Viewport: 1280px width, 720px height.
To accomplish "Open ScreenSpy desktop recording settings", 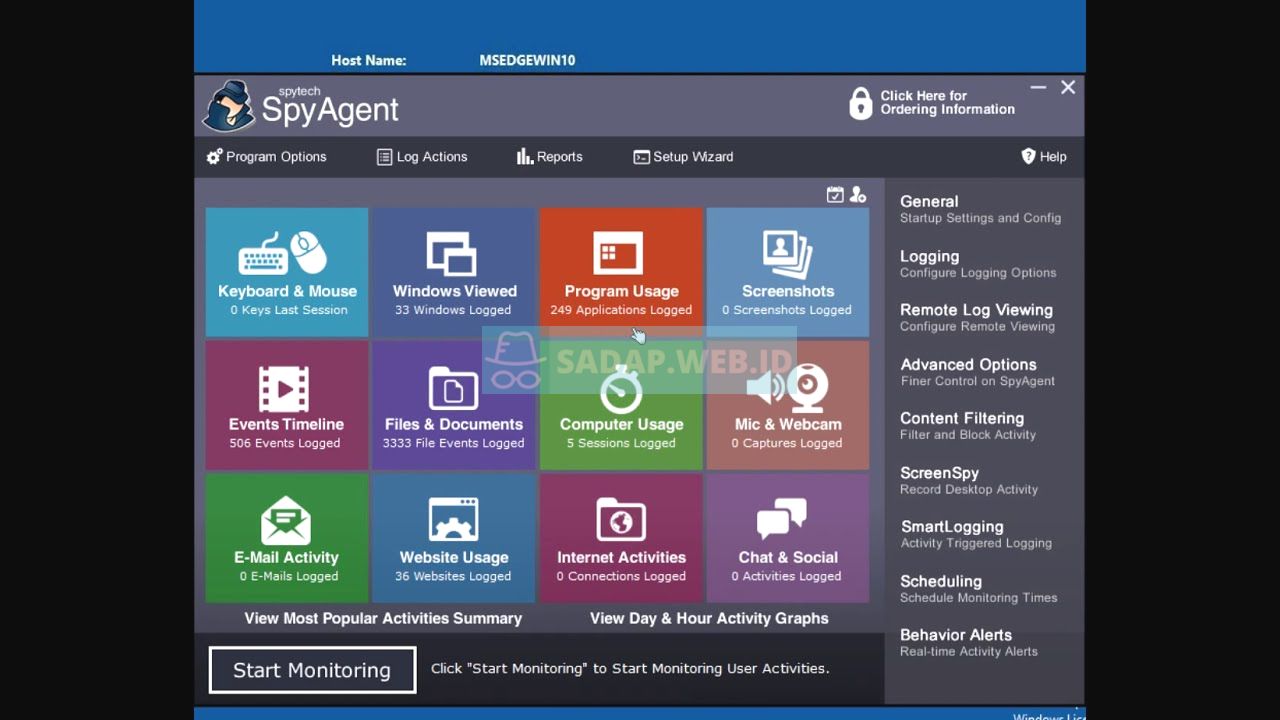I will click(x=969, y=481).
